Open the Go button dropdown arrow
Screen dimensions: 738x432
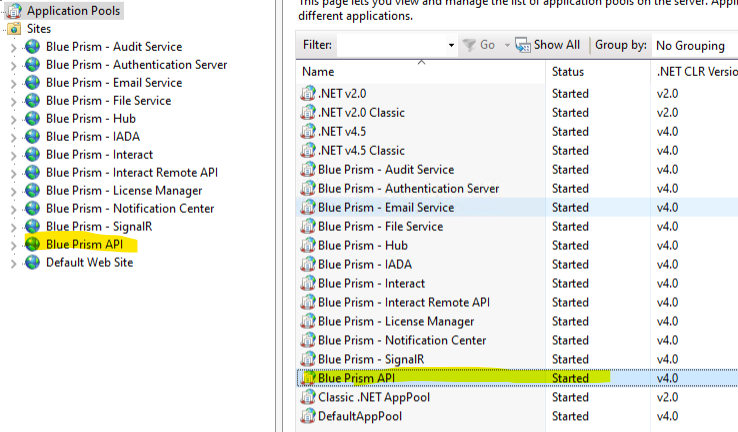click(507, 45)
